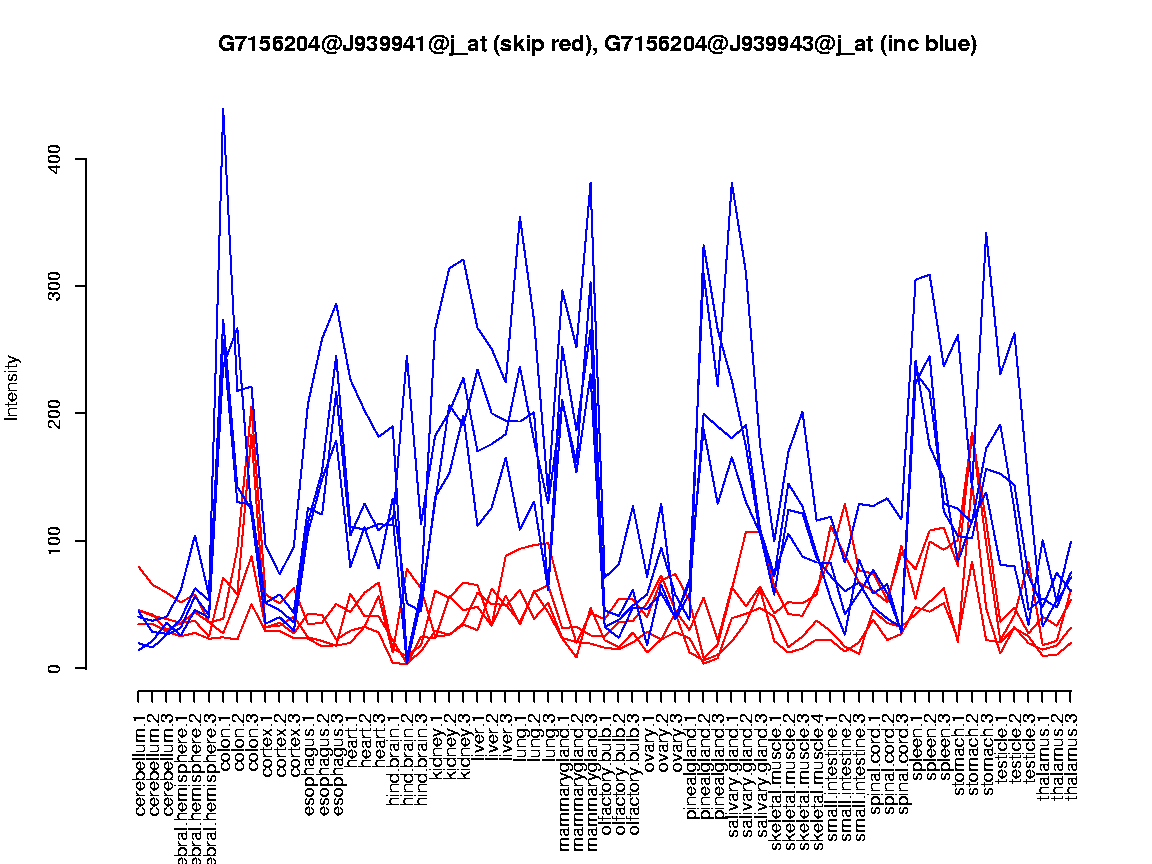Screen dimensions: 1152x864
Task: Click the 200 tick label on y-axis
Action: 55,413
